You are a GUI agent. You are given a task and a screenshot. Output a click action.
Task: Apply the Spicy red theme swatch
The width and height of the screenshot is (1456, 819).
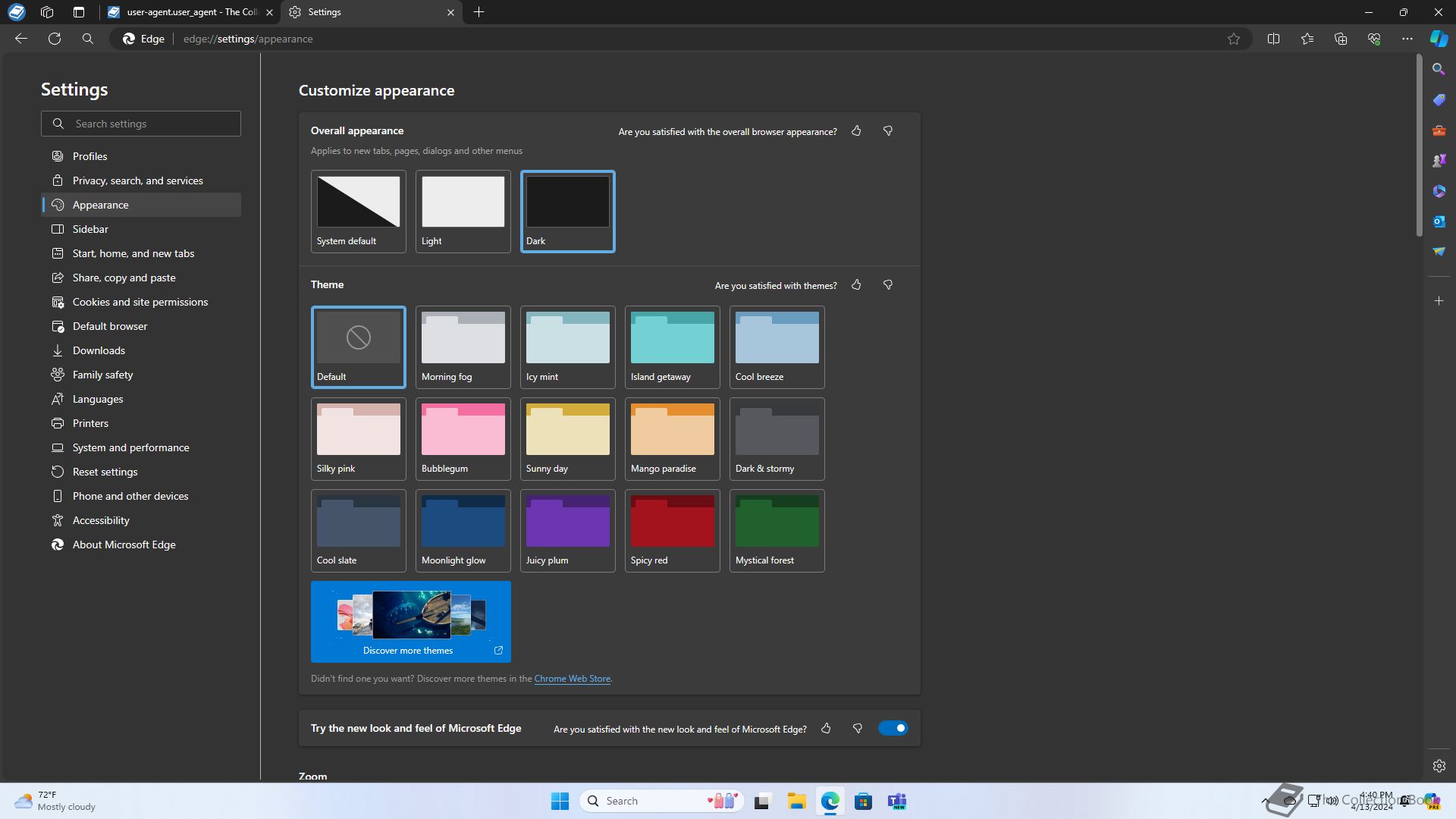[x=673, y=531]
